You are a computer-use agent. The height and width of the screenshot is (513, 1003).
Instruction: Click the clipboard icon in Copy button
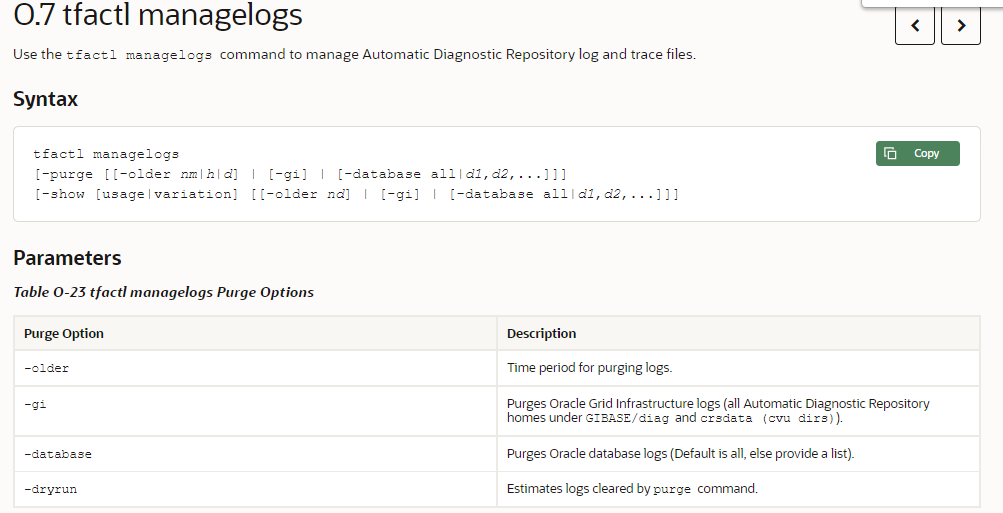pyautogui.click(x=891, y=153)
